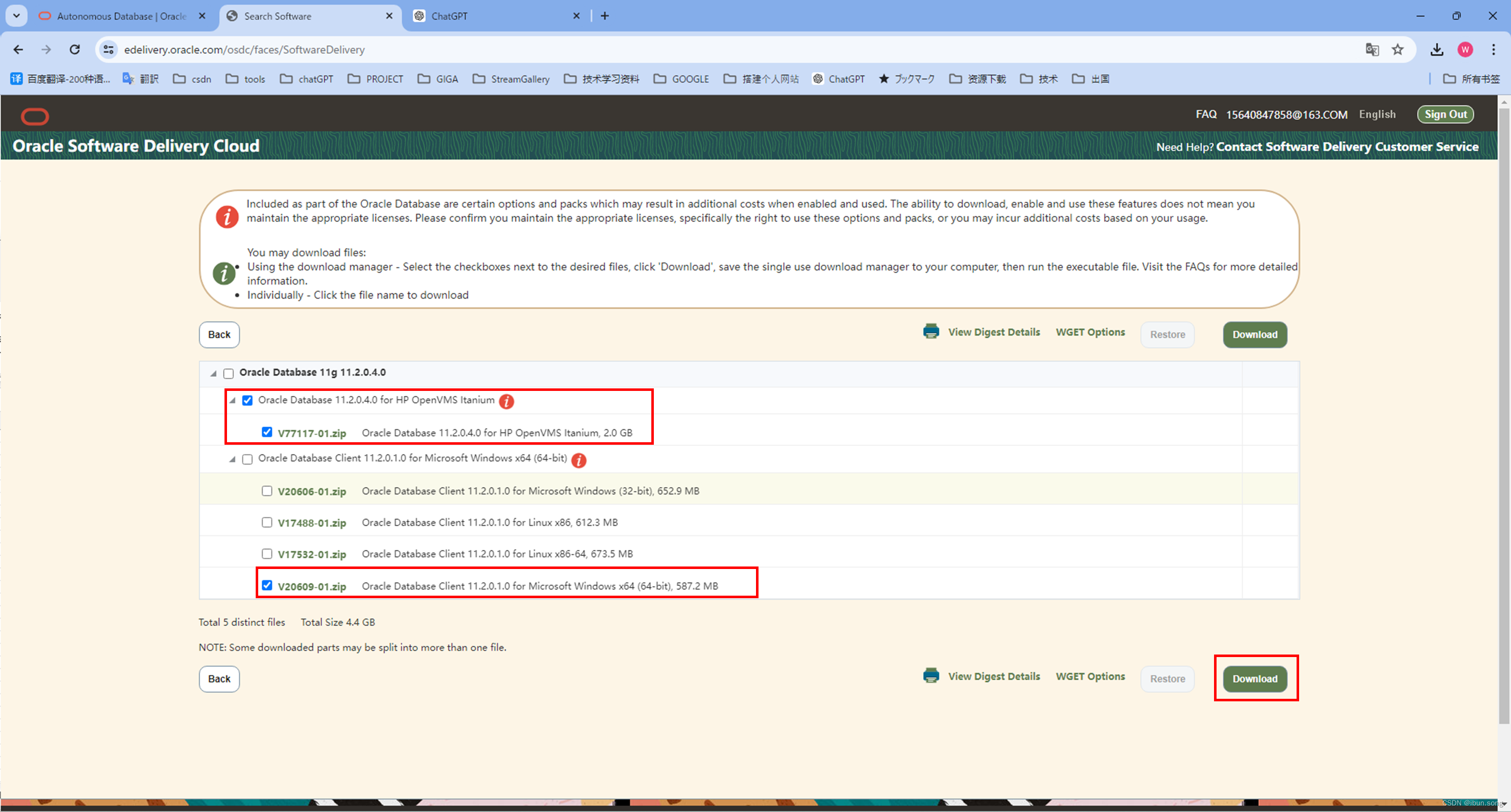
Task: Open the 翻訳 Google Translate bookmark
Action: 141,78
